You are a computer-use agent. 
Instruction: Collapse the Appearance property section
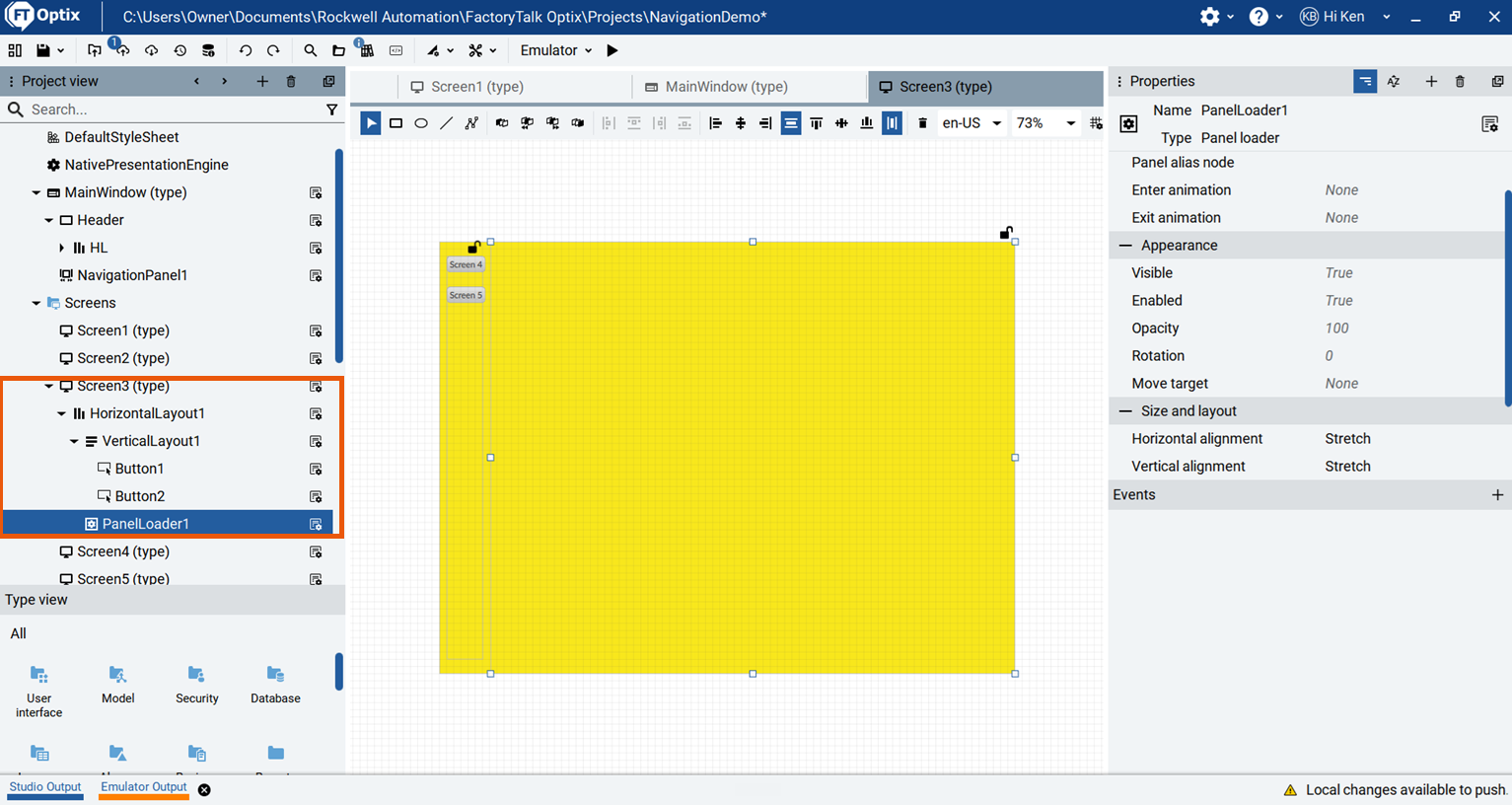(x=1125, y=246)
